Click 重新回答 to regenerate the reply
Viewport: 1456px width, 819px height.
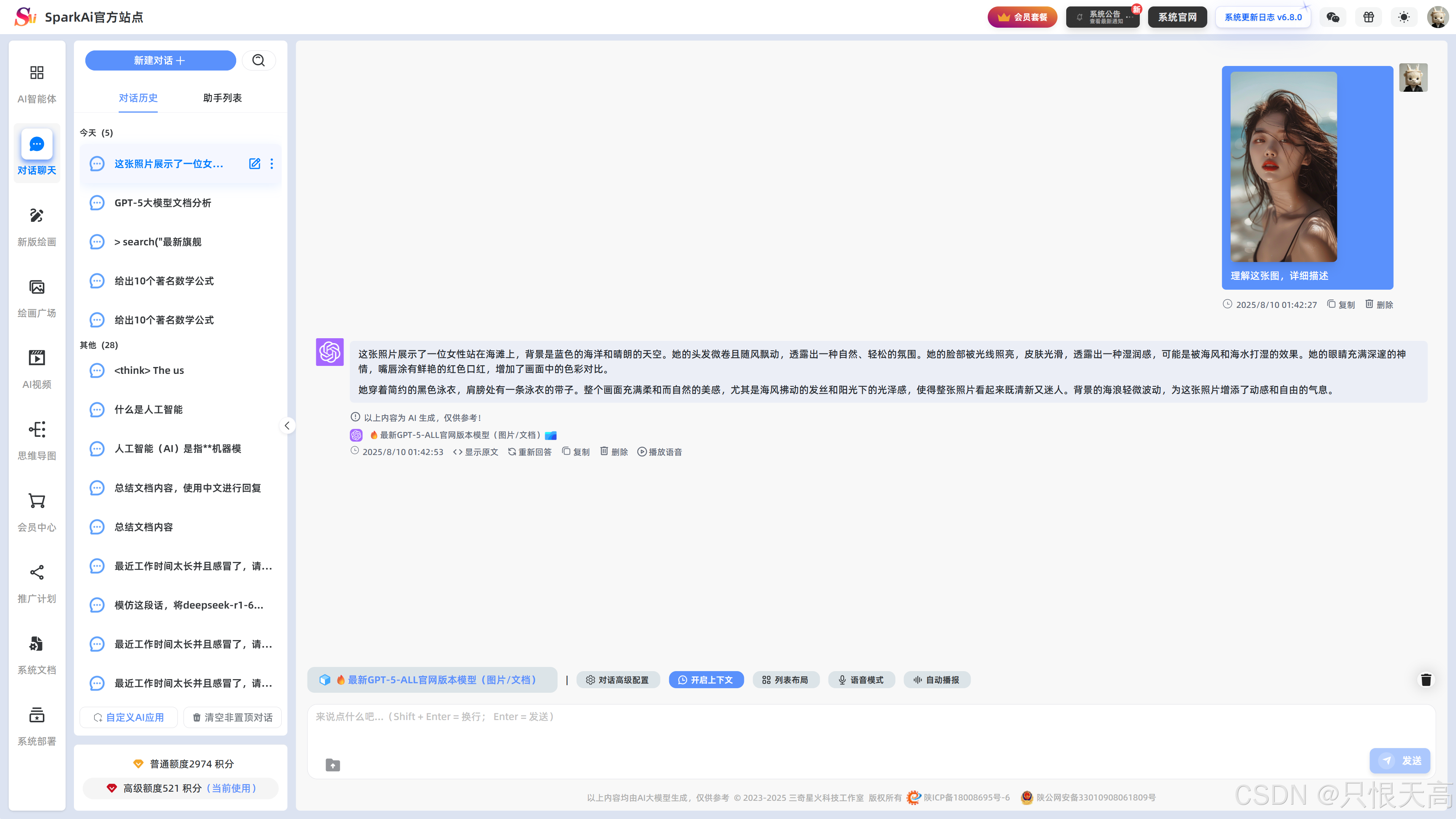(530, 452)
